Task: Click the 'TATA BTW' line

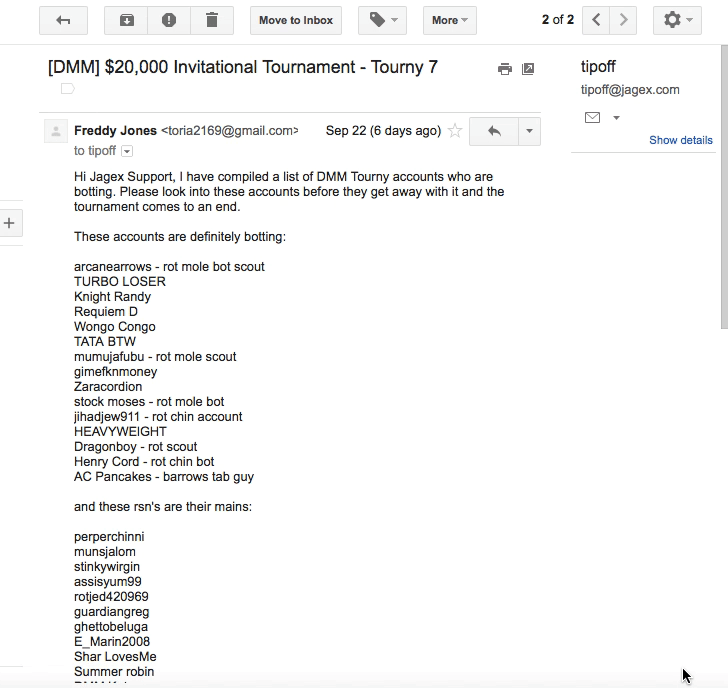Action: [105, 342]
